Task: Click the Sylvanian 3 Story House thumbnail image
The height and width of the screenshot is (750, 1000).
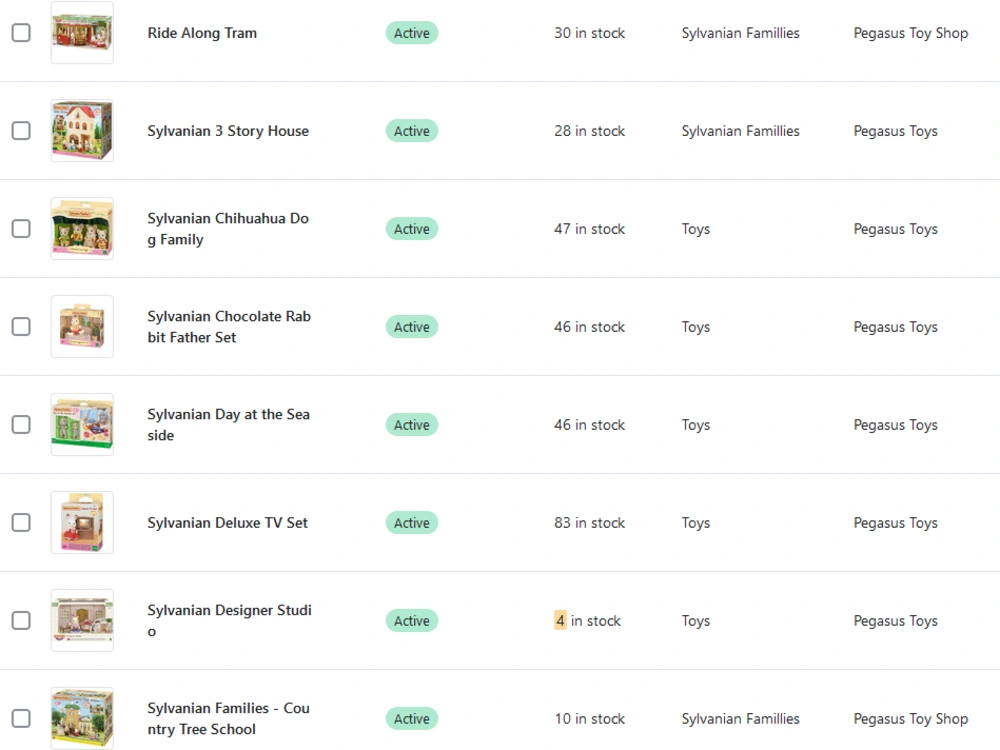Action: point(82,131)
